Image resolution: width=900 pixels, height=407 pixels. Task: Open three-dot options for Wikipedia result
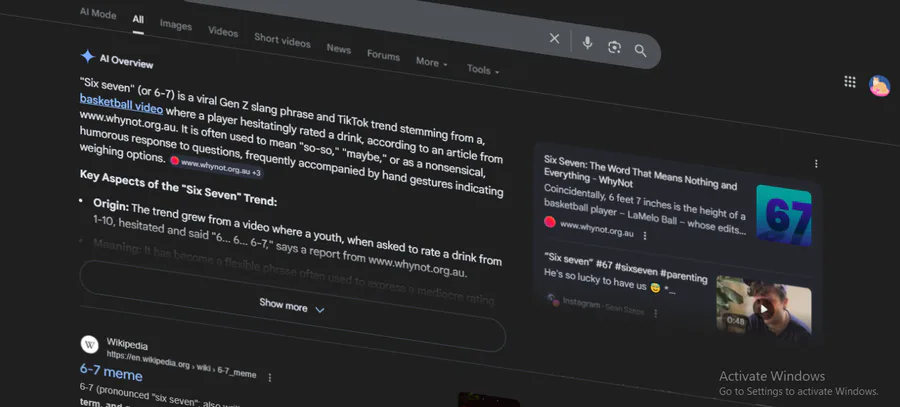click(x=270, y=377)
